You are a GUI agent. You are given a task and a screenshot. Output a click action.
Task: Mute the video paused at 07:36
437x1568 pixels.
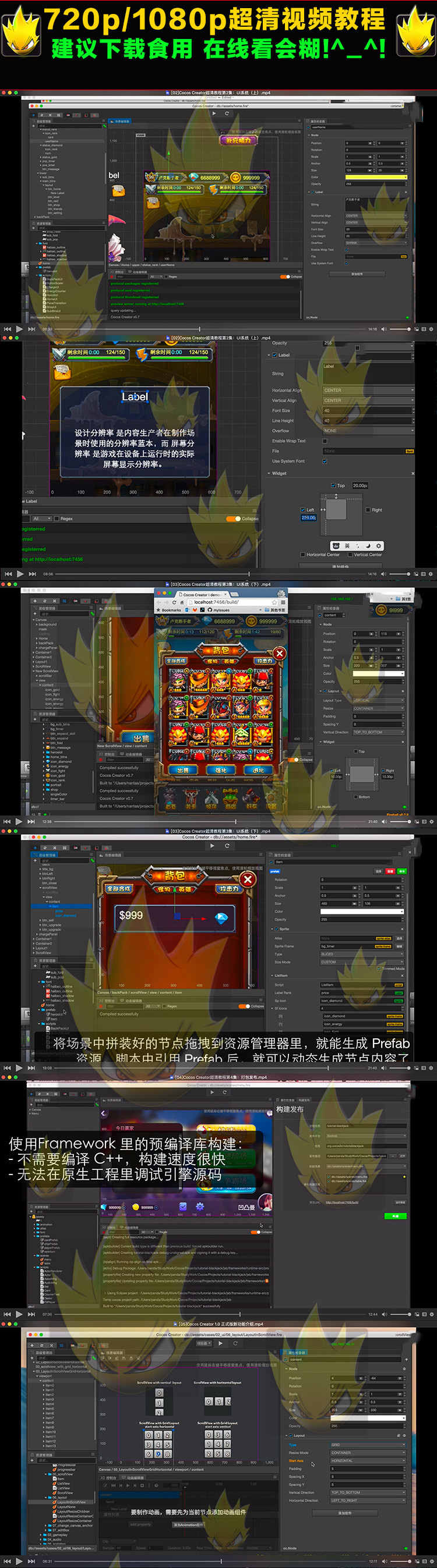384,1314
